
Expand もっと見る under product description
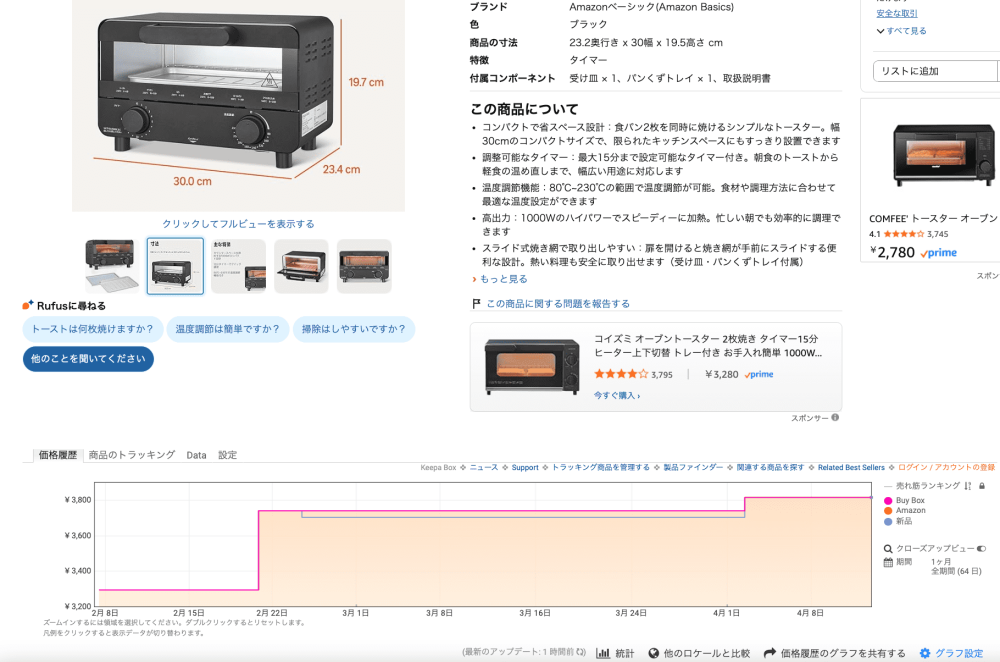coord(500,279)
